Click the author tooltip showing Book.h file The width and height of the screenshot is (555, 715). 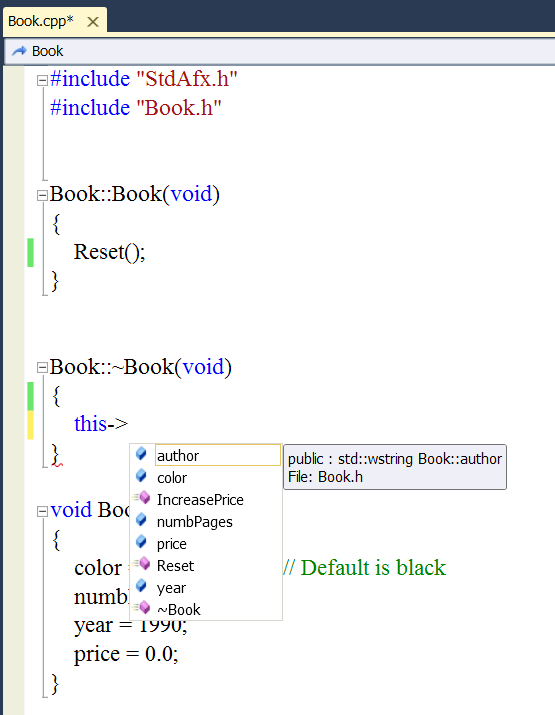tap(395, 467)
